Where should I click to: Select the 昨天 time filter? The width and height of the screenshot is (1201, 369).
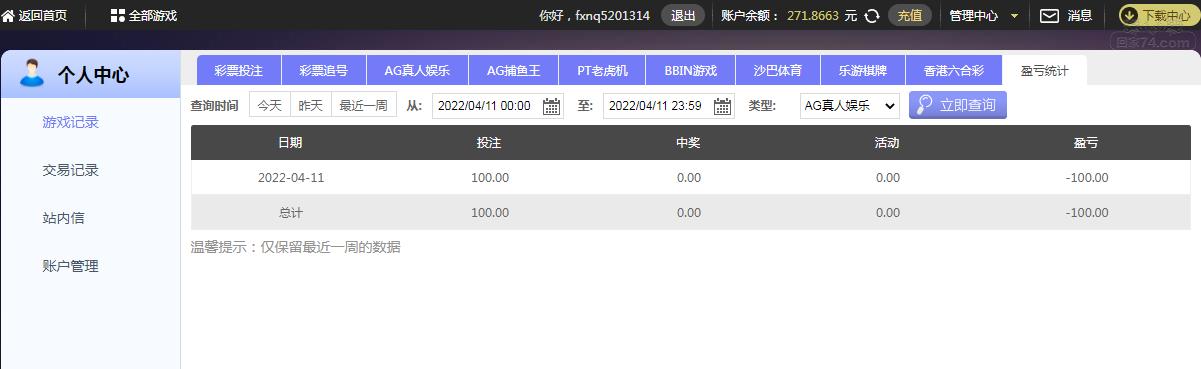point(310,105)
